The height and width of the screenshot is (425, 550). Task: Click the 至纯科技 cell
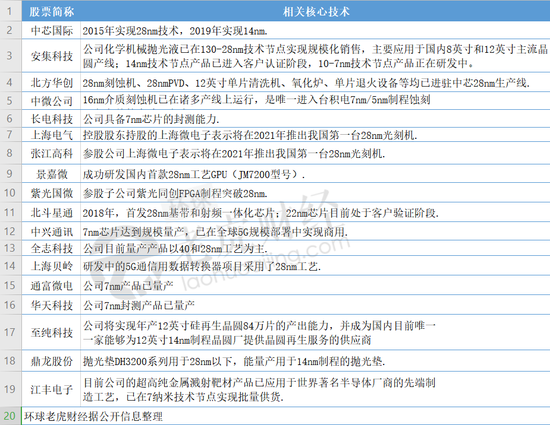[x=51, y=332]
